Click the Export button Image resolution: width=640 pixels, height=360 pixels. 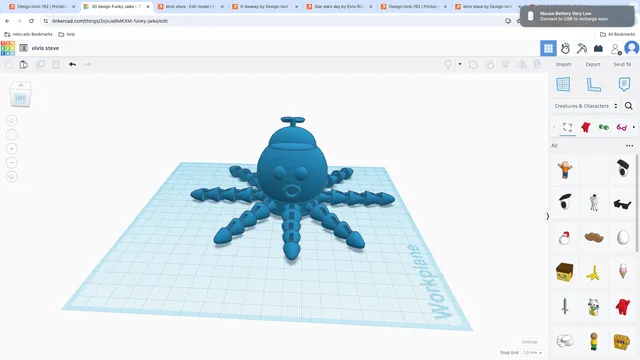tap(593, 64)
